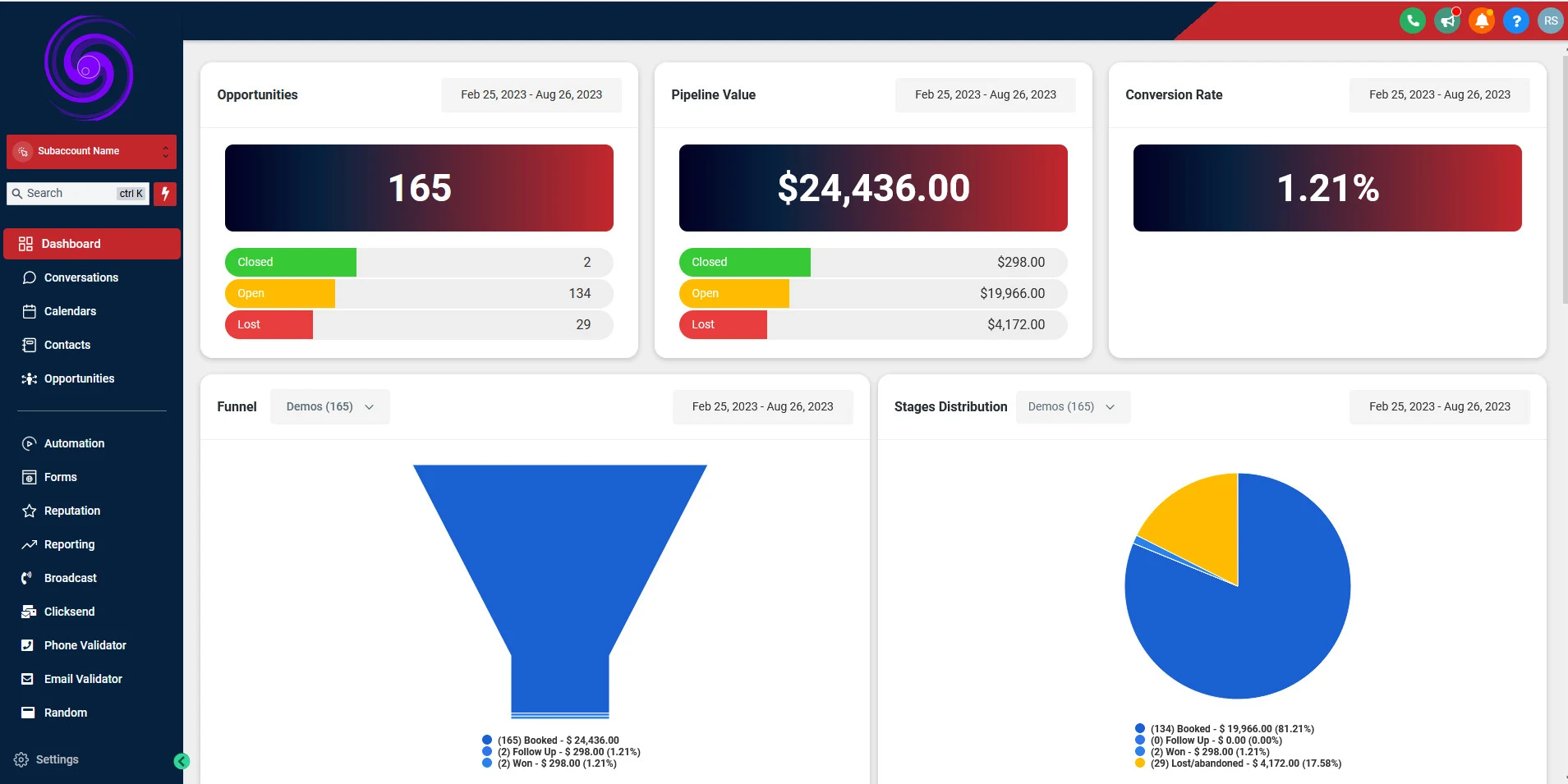Open the orange bell notifications
This screenshot has height=784, width=1568.
(1482, 21)
